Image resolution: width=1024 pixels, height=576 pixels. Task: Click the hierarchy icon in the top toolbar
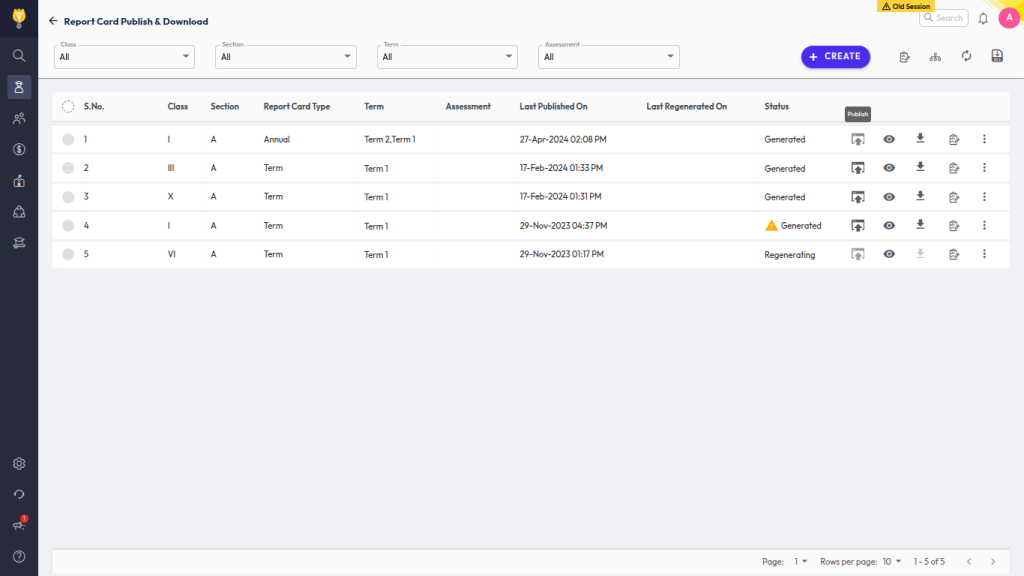[x=935, y=57]
